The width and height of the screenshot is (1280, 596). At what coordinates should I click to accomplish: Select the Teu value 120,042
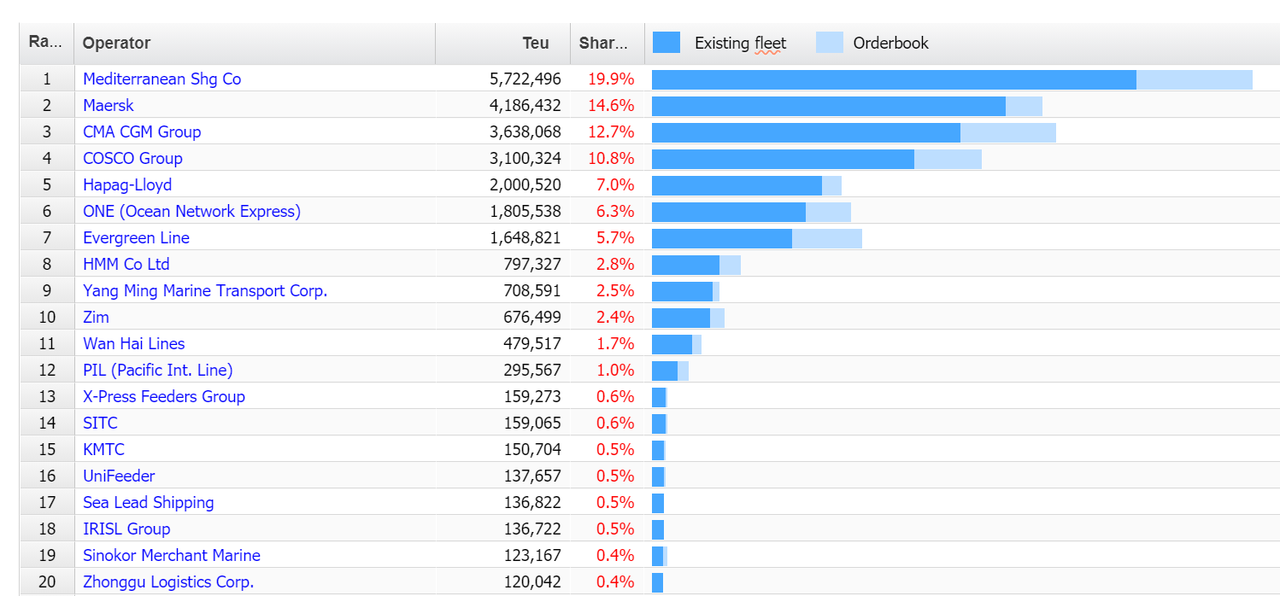[532, 582]
